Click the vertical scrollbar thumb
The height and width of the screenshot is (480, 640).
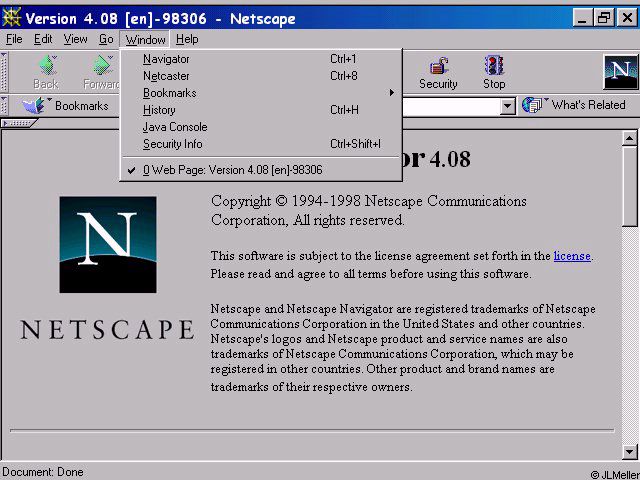click(629, 186)
